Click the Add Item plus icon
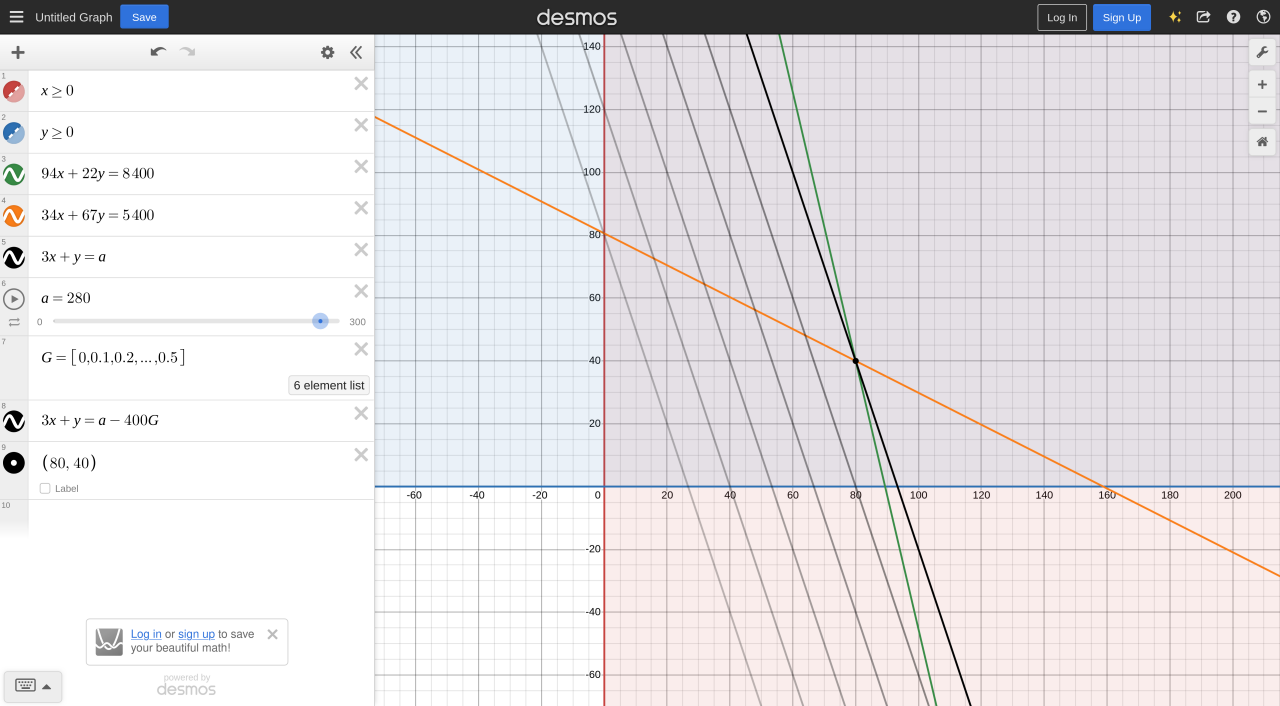 click(x=18, y=53)
